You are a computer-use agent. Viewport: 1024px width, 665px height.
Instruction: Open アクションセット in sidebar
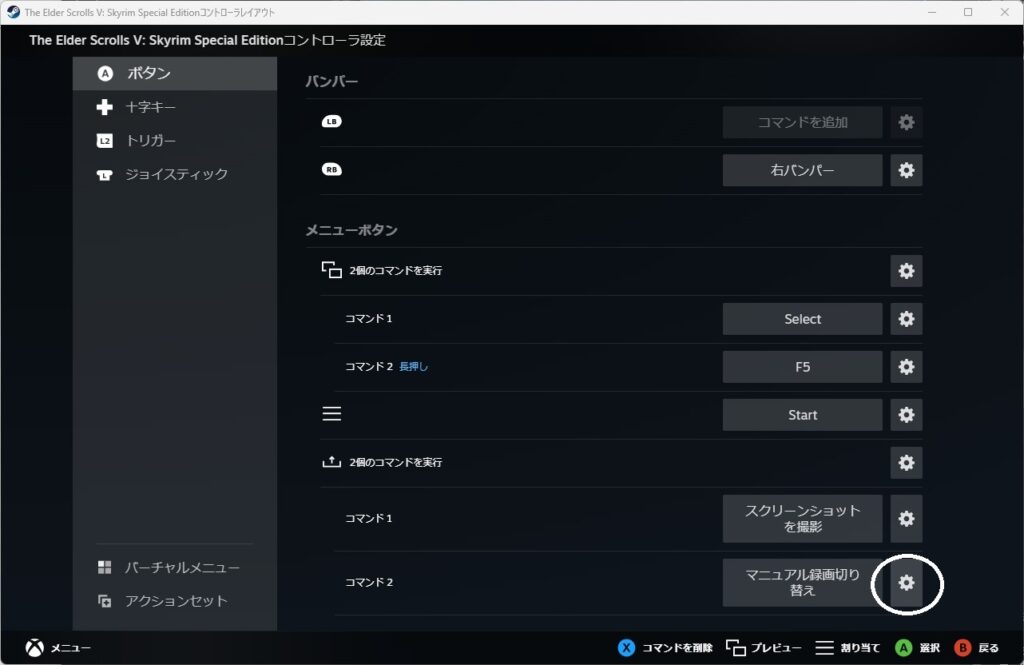(175, 601)
